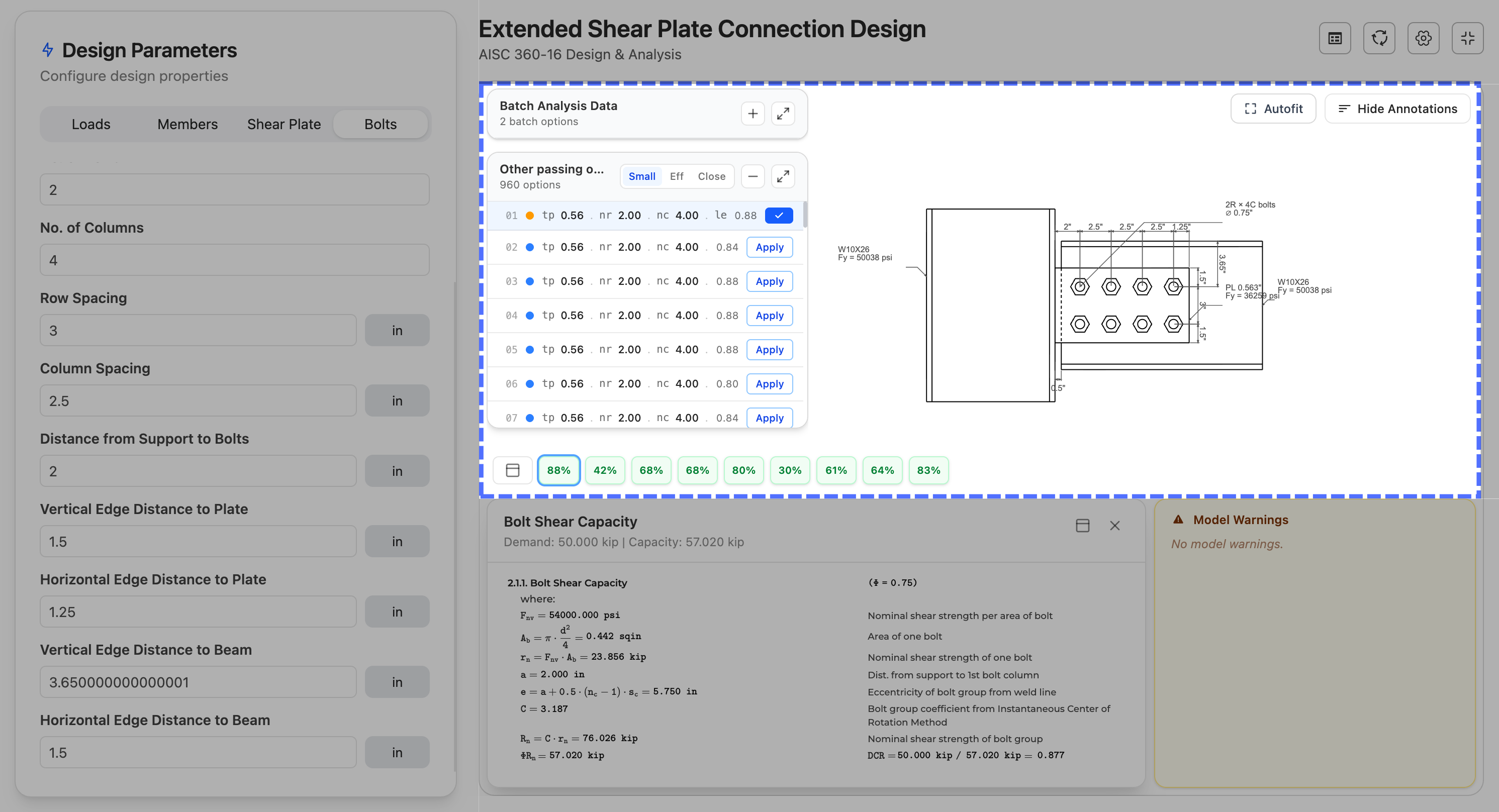
Task: Open Vertical Edge Distance to Plate unit
Action: [x=397, y=542]
